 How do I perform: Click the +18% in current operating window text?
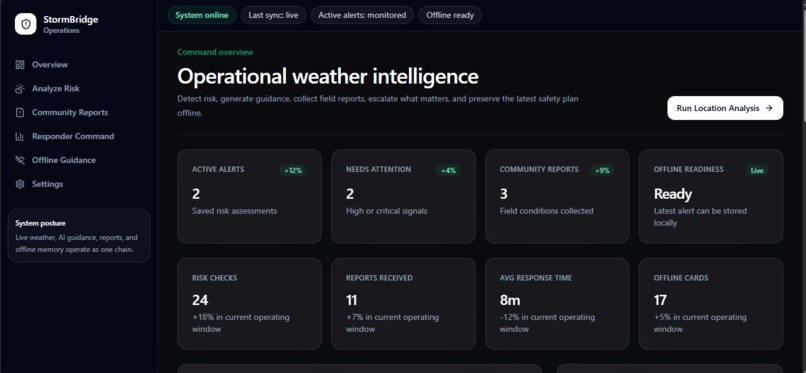point(241,323)
